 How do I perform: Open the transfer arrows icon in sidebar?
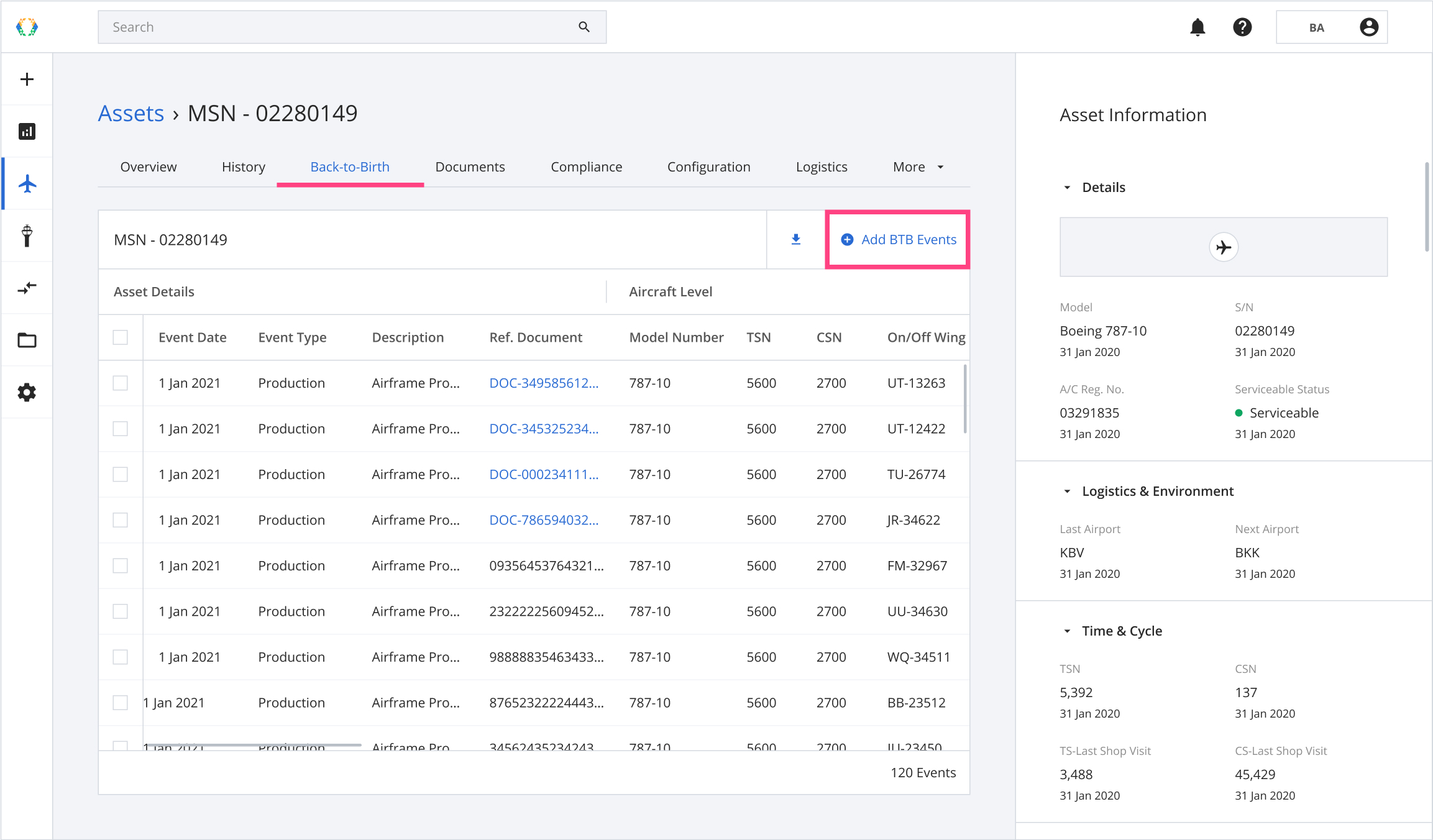click(27, 288)
